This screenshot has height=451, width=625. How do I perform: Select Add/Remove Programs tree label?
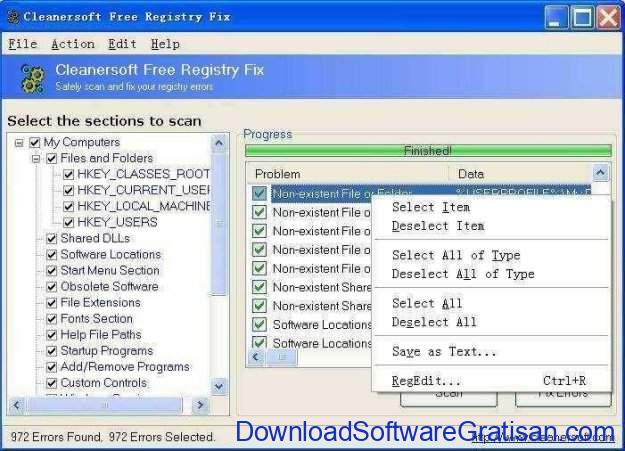125,367
